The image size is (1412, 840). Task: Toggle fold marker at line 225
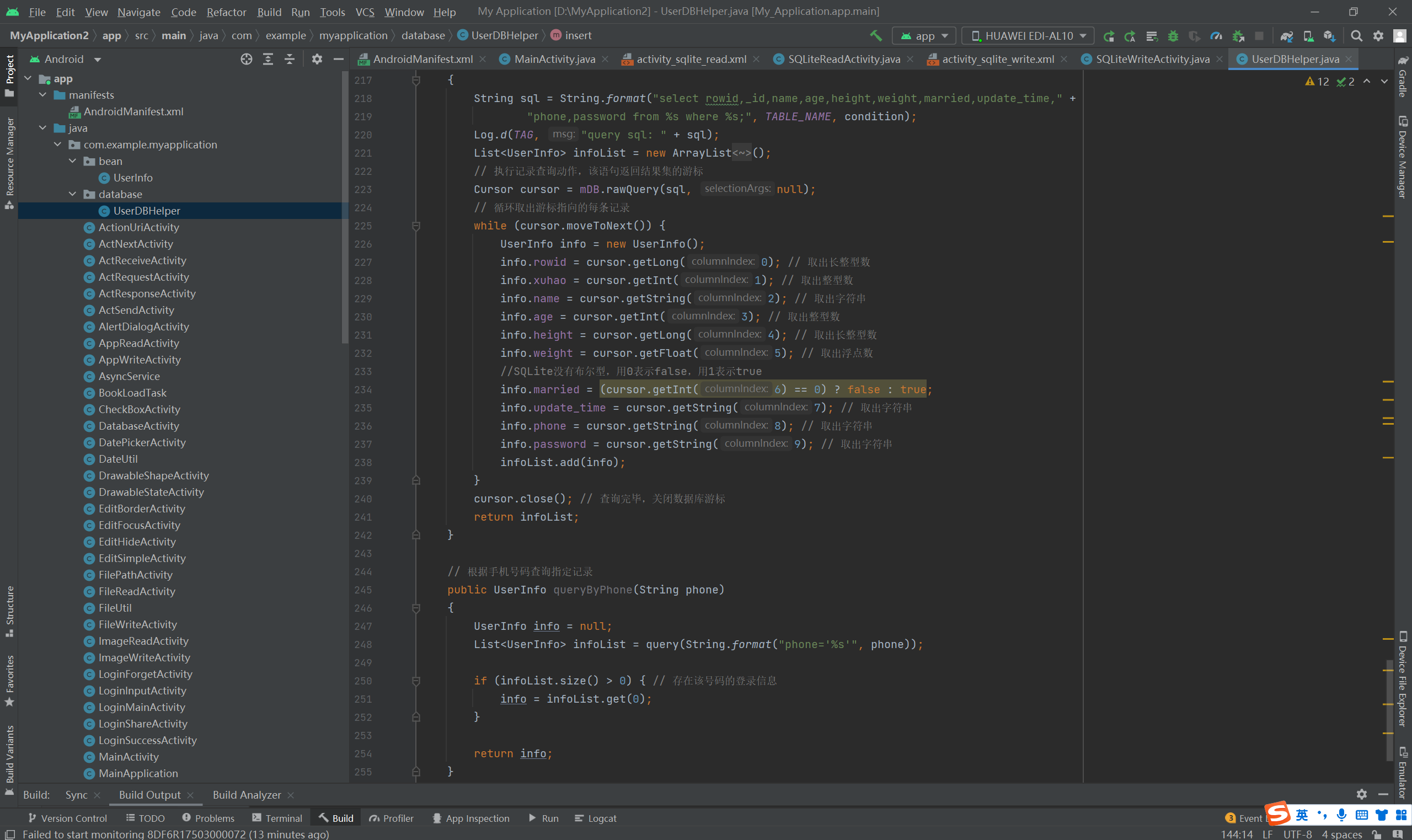(416, 226)
